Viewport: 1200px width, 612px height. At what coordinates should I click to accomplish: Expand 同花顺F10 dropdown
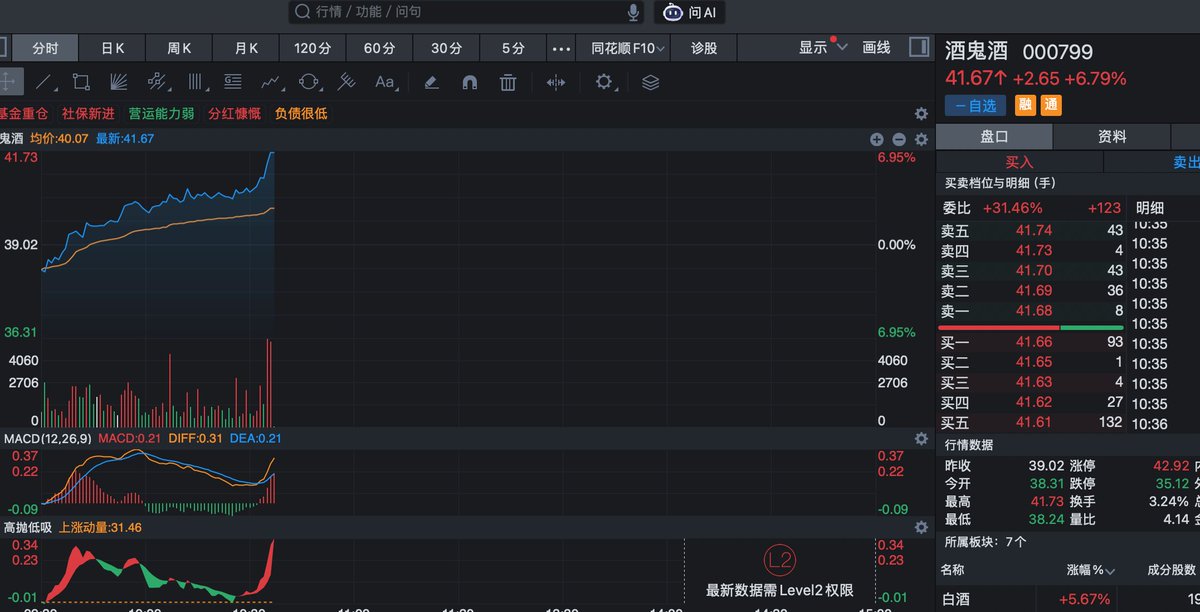coord(628,48)
